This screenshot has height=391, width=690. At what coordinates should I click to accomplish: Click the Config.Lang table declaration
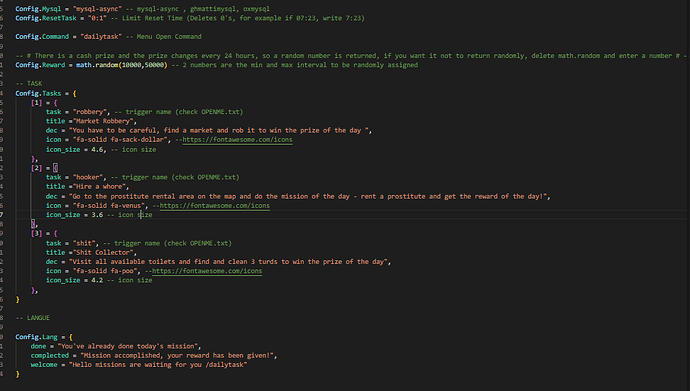44,337
